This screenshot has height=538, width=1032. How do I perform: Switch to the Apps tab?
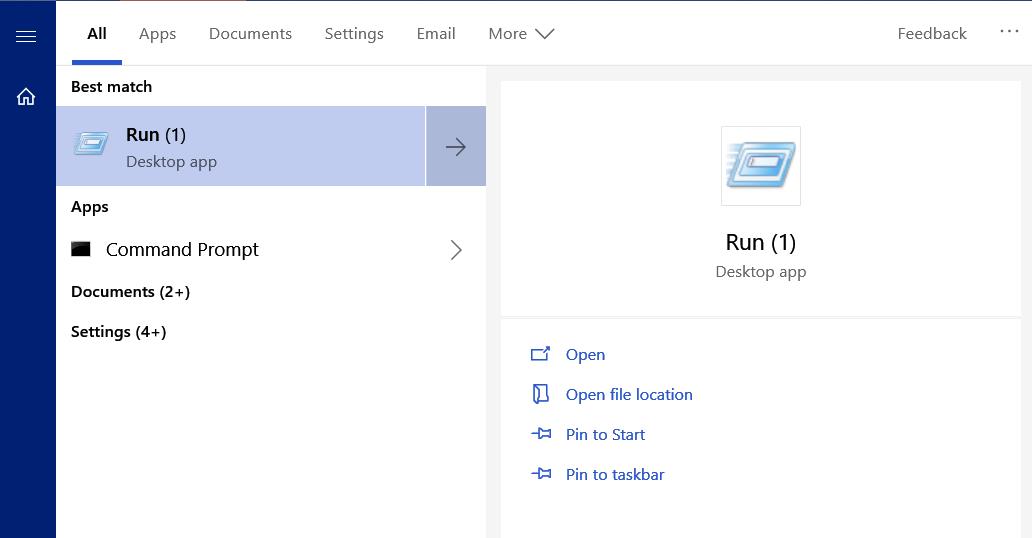[x=157, y=34]
